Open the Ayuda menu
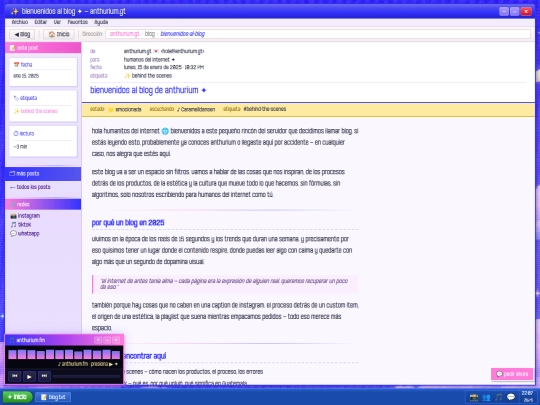 point(101,22)
